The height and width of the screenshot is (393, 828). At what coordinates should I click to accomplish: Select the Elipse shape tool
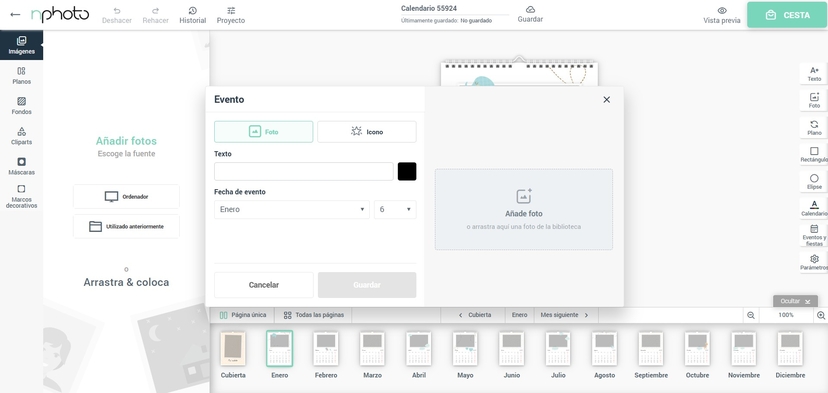(x=814, y=182)
